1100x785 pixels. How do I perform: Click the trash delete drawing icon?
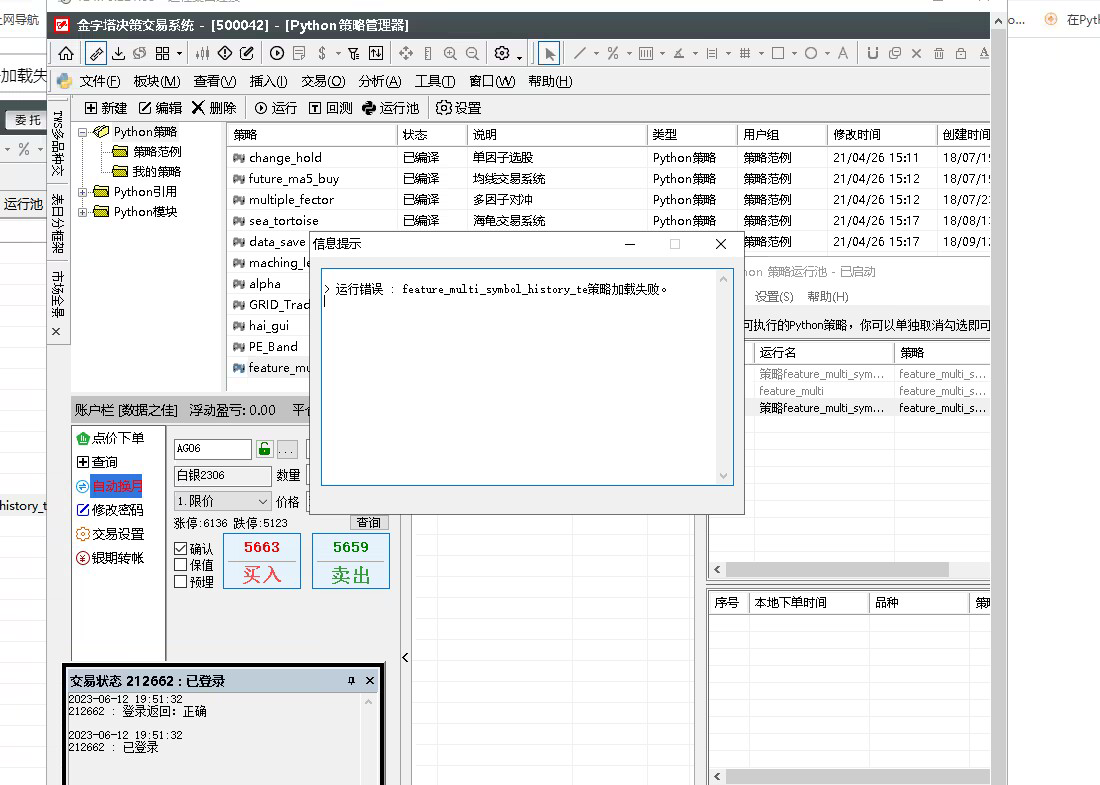939,53
